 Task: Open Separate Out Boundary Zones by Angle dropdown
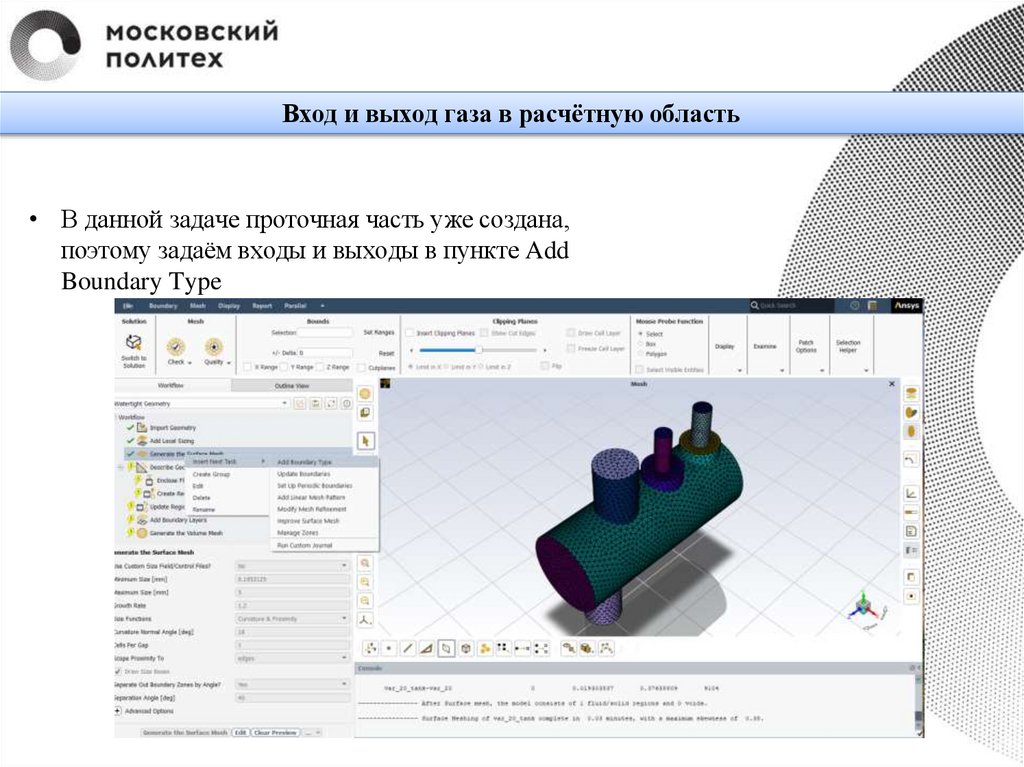292,684
